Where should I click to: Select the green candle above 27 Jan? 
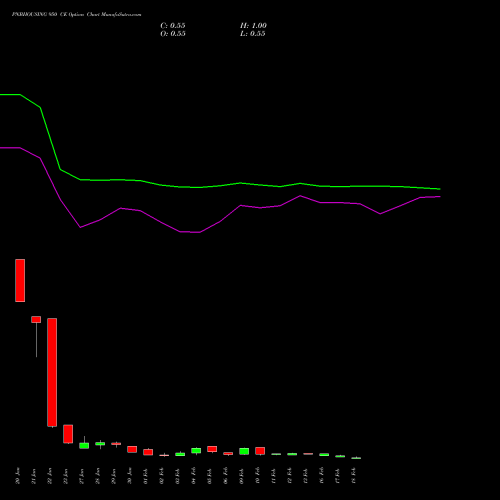pyautogui.click(x=84, y=445)
